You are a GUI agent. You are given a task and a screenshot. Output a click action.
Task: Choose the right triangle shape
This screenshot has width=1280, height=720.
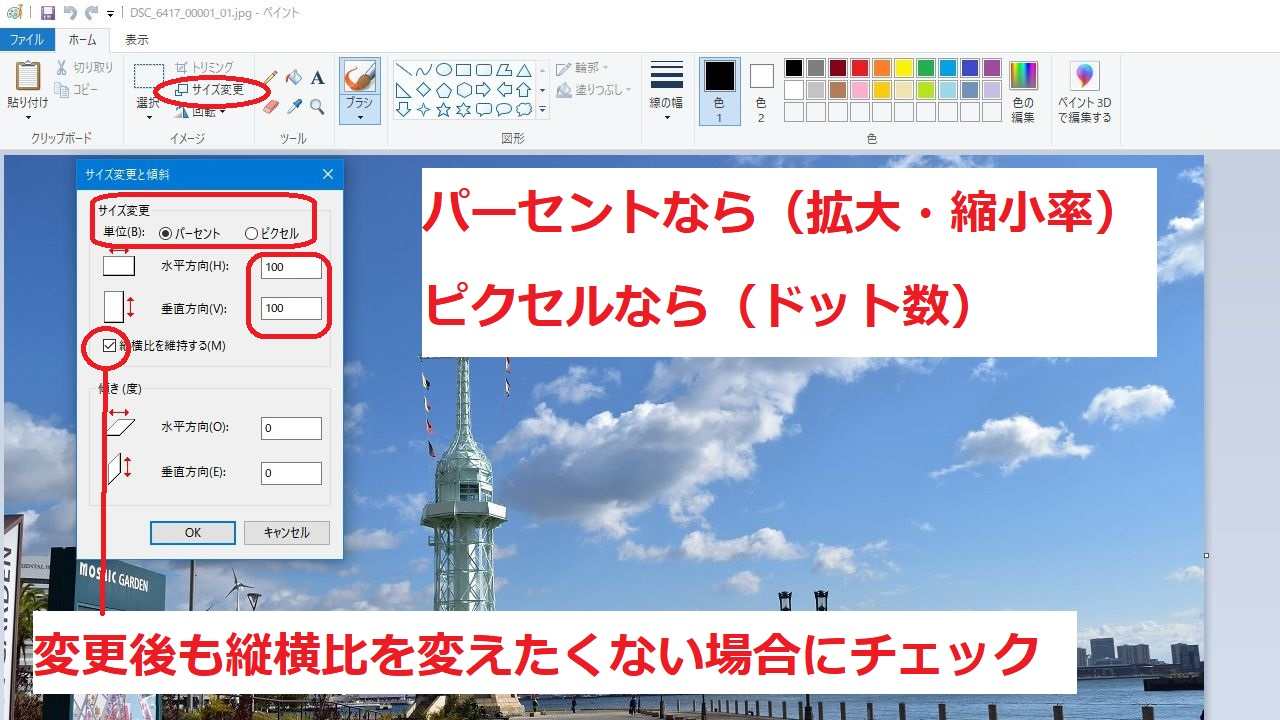click(403, 90)
